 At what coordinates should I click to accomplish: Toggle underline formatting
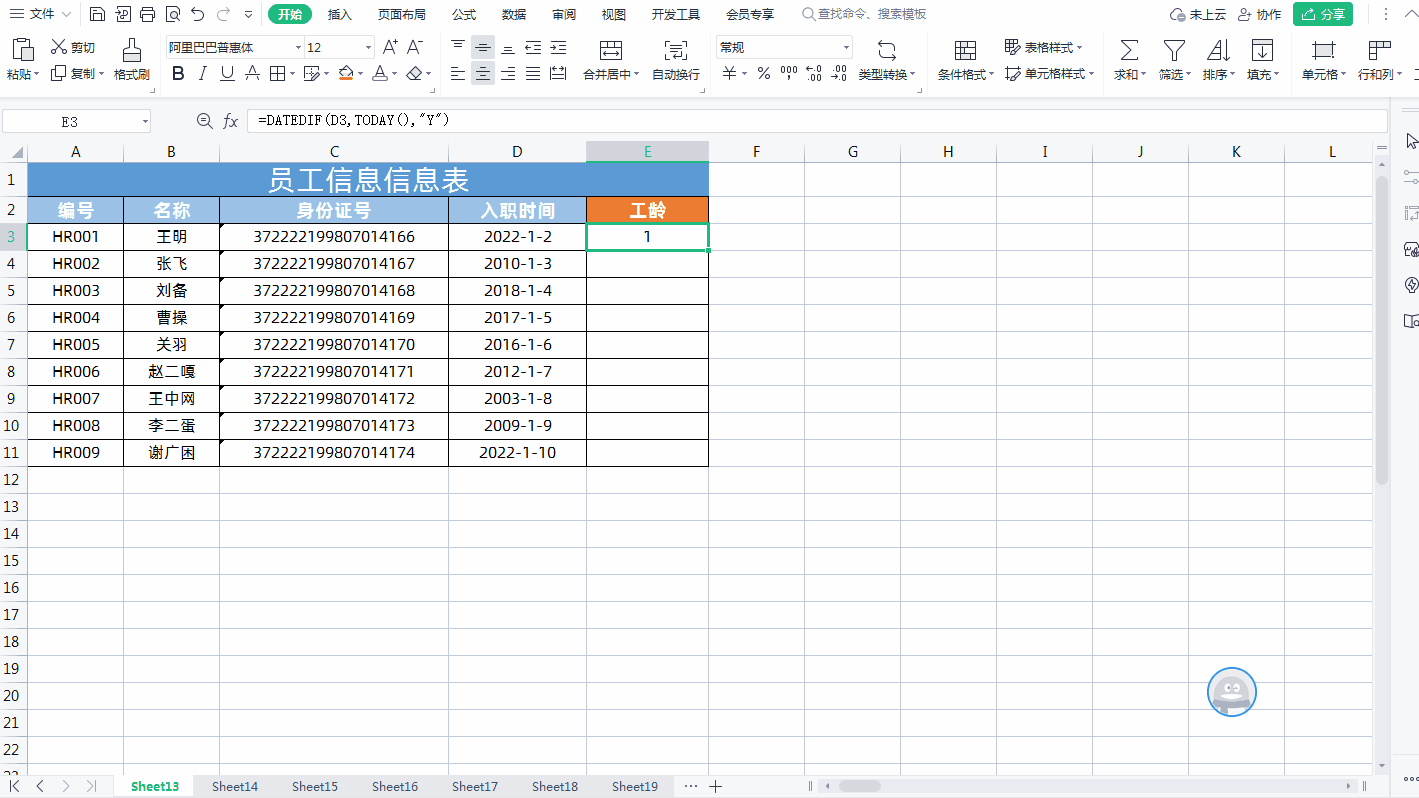pos(227,73)
